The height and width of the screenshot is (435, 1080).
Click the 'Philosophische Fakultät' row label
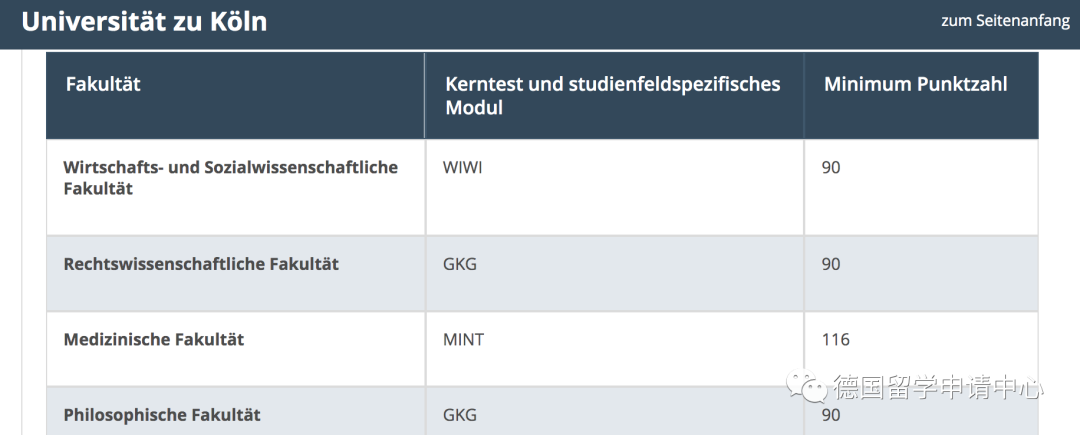[162, 414]
